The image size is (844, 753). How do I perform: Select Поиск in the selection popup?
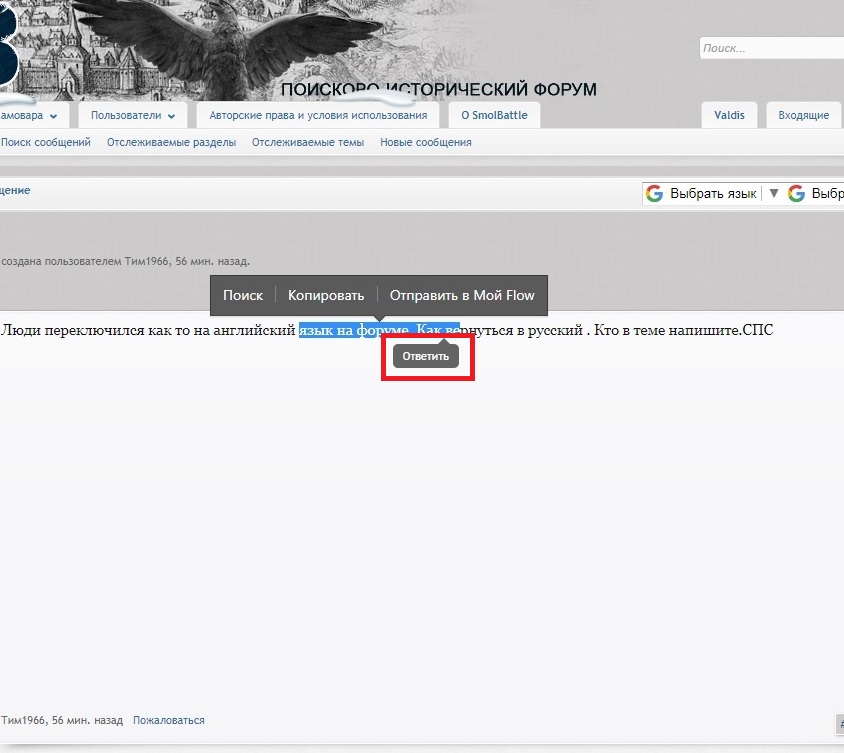[x=243, y=295]
